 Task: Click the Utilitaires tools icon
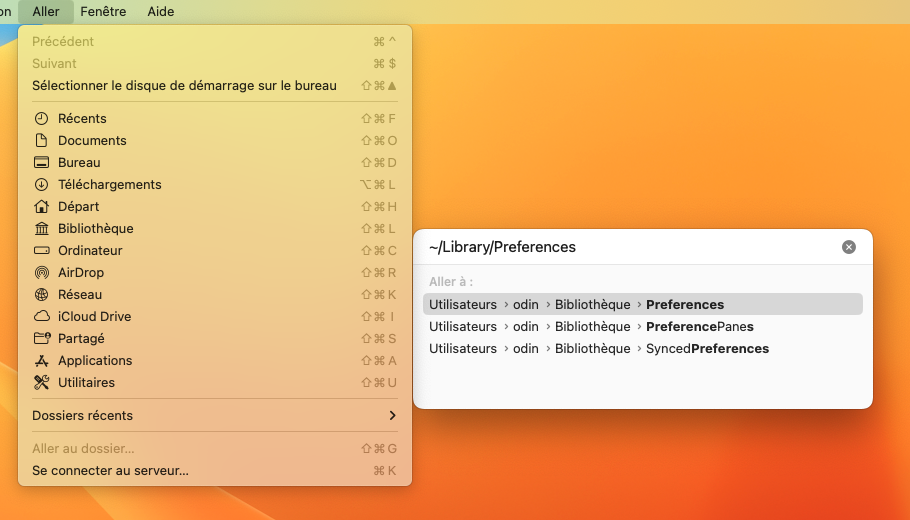coord(41,382)
